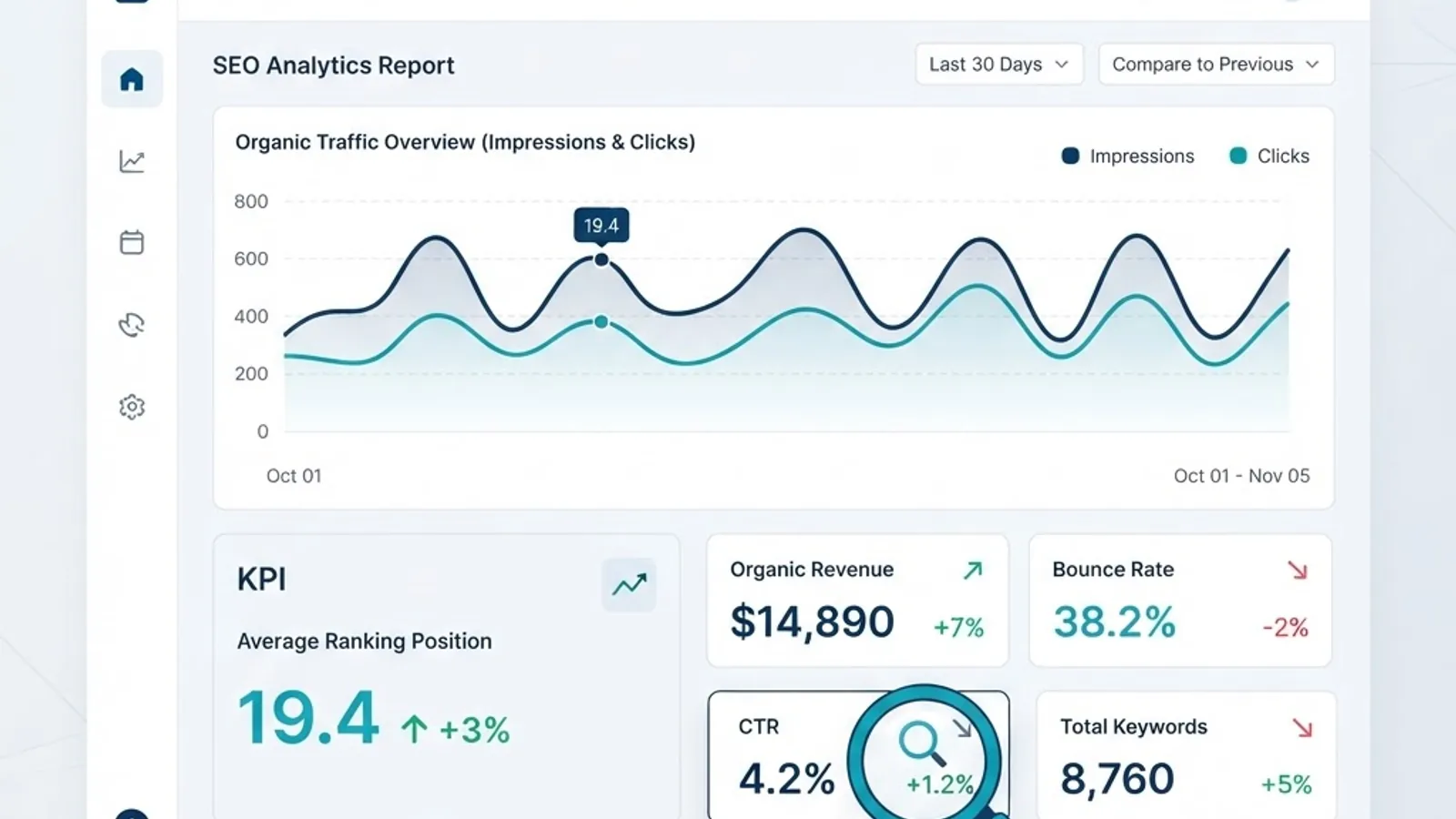The image size is (1456, 819).
Task: Click the Oct 01 - Nov 05 date range label
Action: coord(1241,476)
